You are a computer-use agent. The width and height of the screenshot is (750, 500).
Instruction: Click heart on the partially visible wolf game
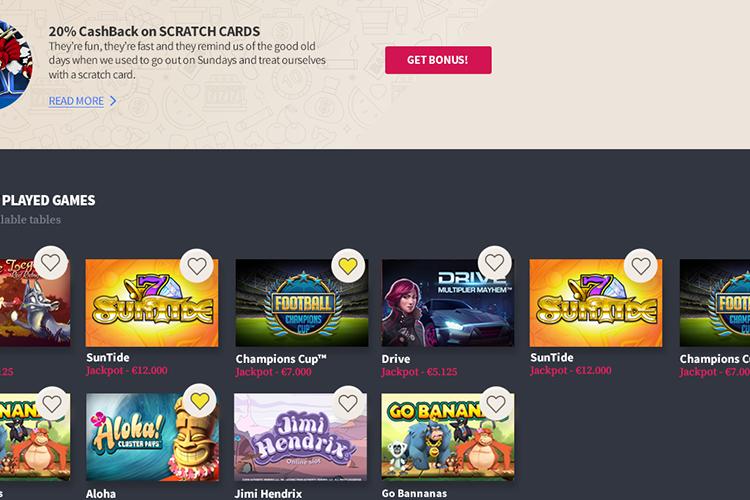(50, 263)
